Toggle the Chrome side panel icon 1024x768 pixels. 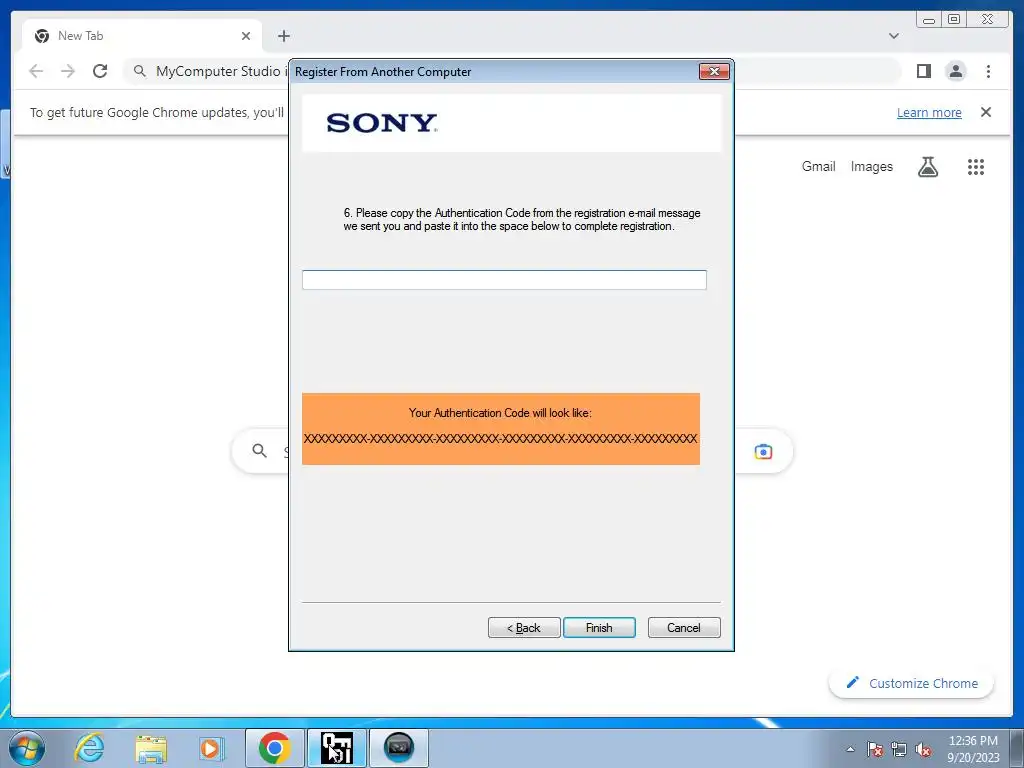(x=924, y=71)
